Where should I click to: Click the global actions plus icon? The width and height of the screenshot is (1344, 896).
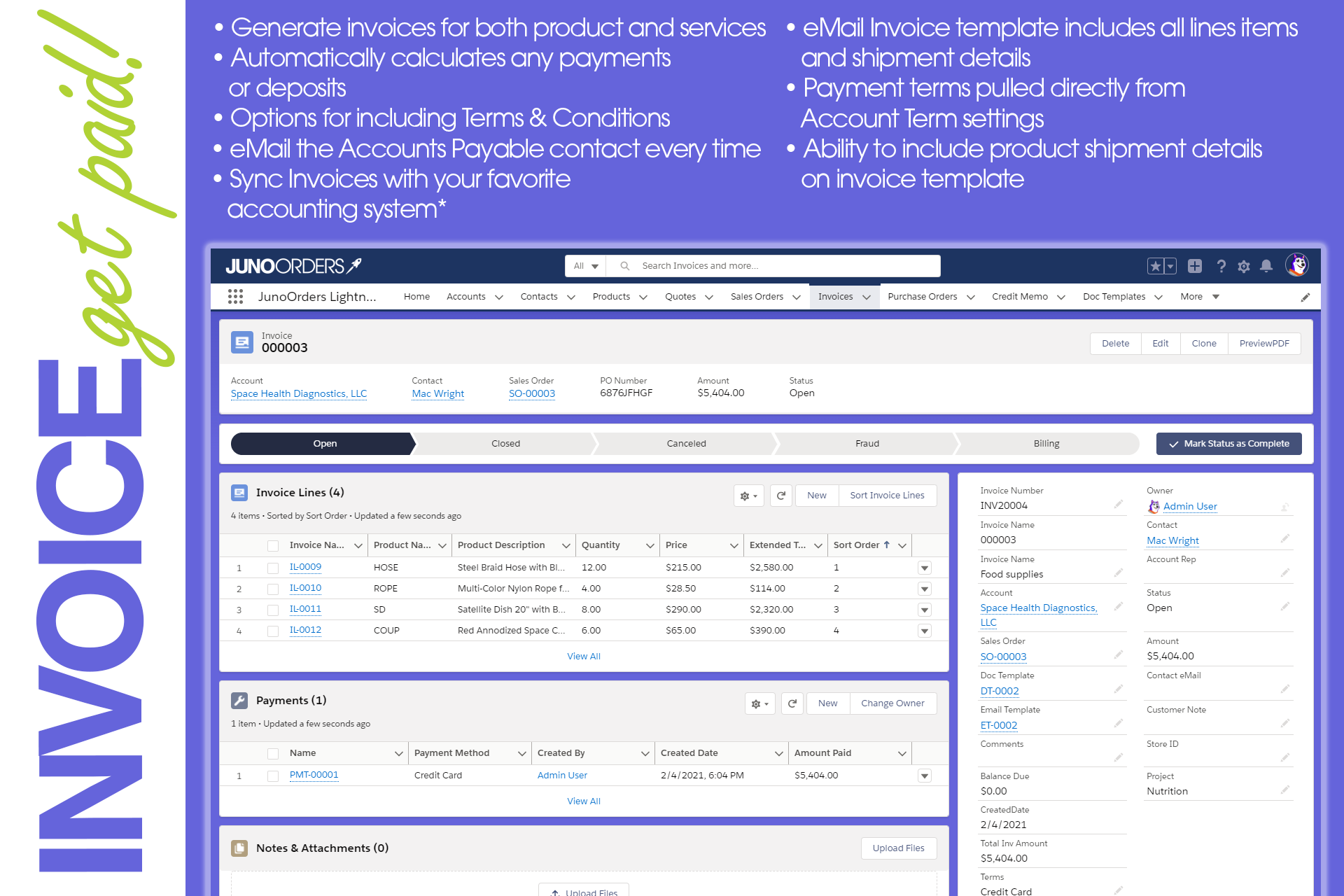click(1195, 266)
